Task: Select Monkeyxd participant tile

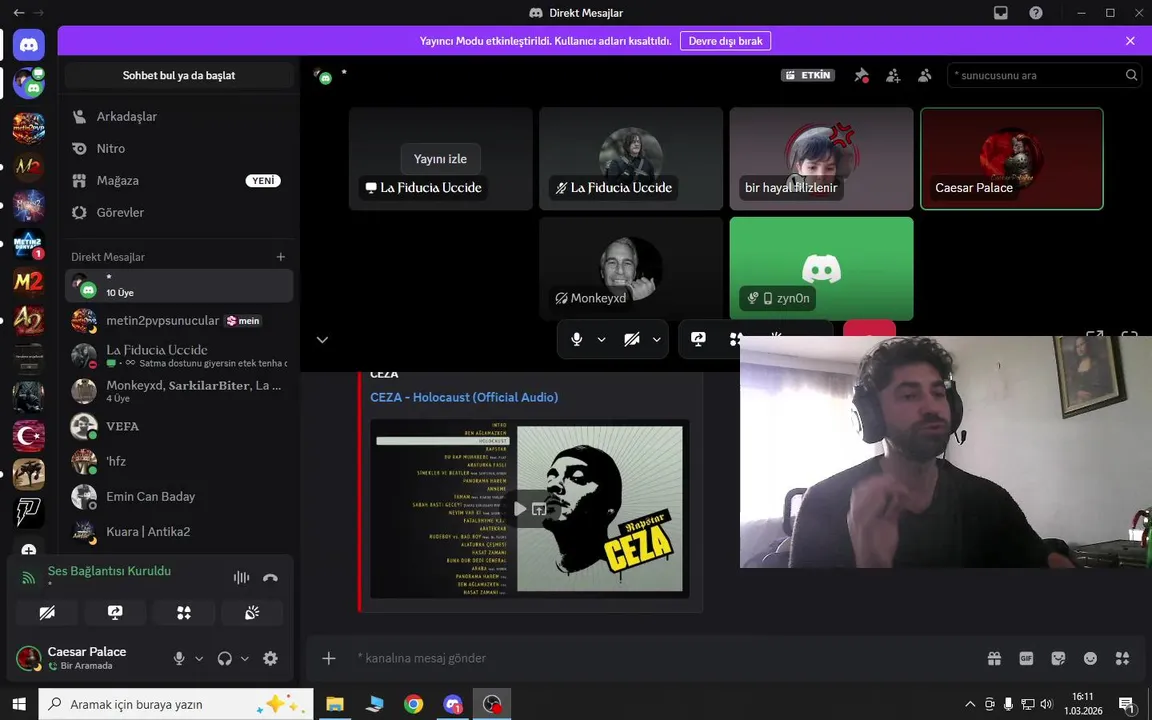Action: click(631, 268)
